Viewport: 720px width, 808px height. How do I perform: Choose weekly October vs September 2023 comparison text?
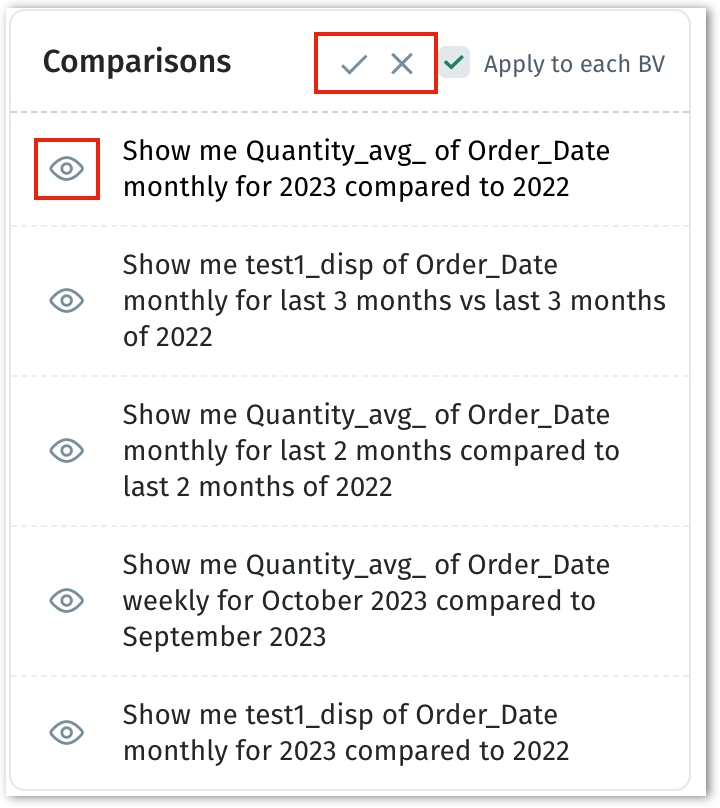(366, 600)
